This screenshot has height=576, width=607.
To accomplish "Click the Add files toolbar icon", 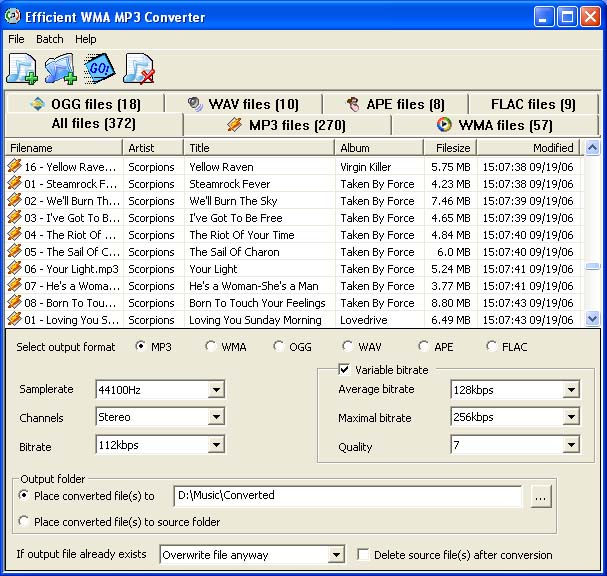I will coord(22,69).
